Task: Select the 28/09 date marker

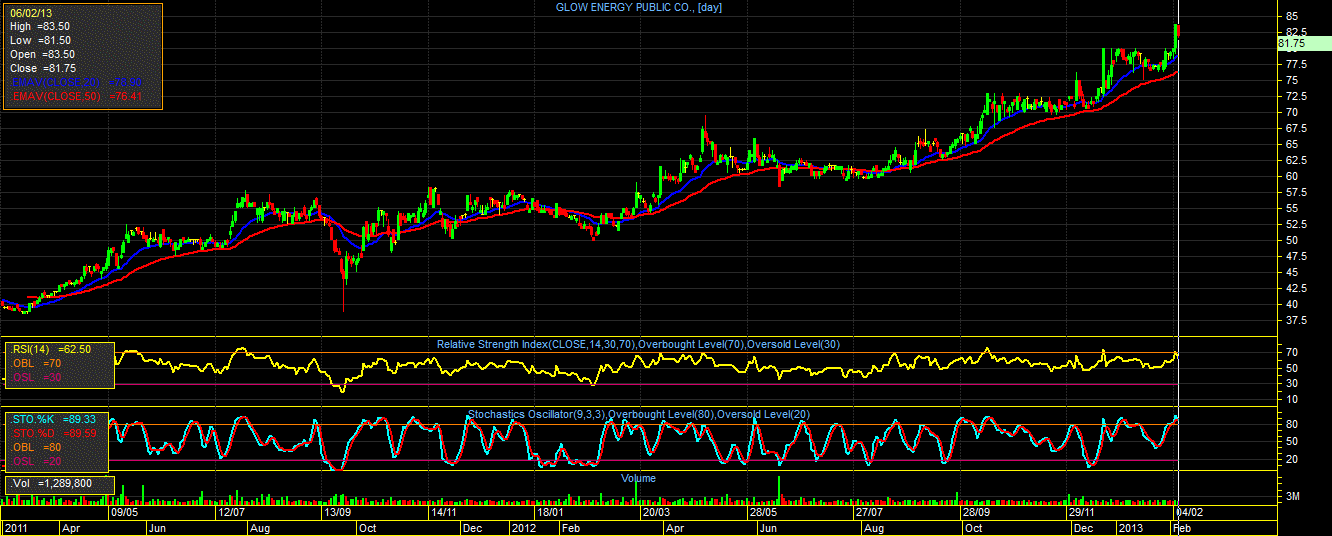Action: click(x=975, y=511)
